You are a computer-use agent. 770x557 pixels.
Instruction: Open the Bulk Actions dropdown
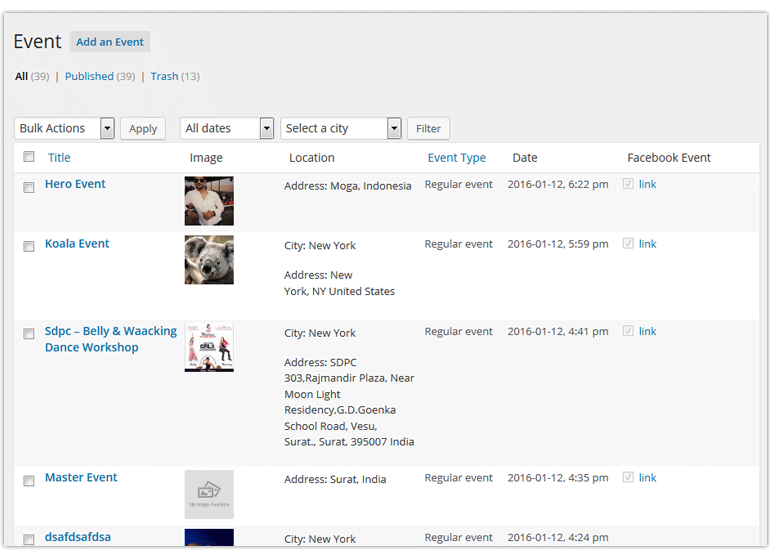click(x=64, y=129)
